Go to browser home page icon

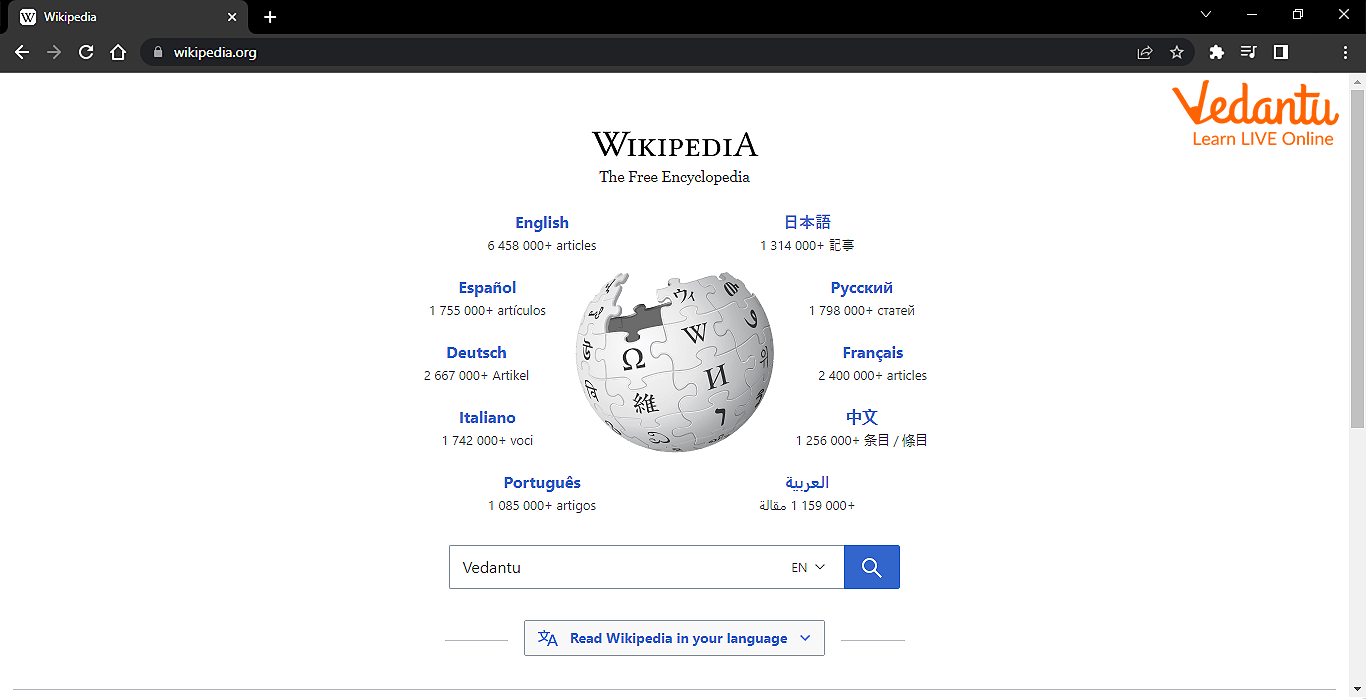pyautogui.click(x=118, y=52)
